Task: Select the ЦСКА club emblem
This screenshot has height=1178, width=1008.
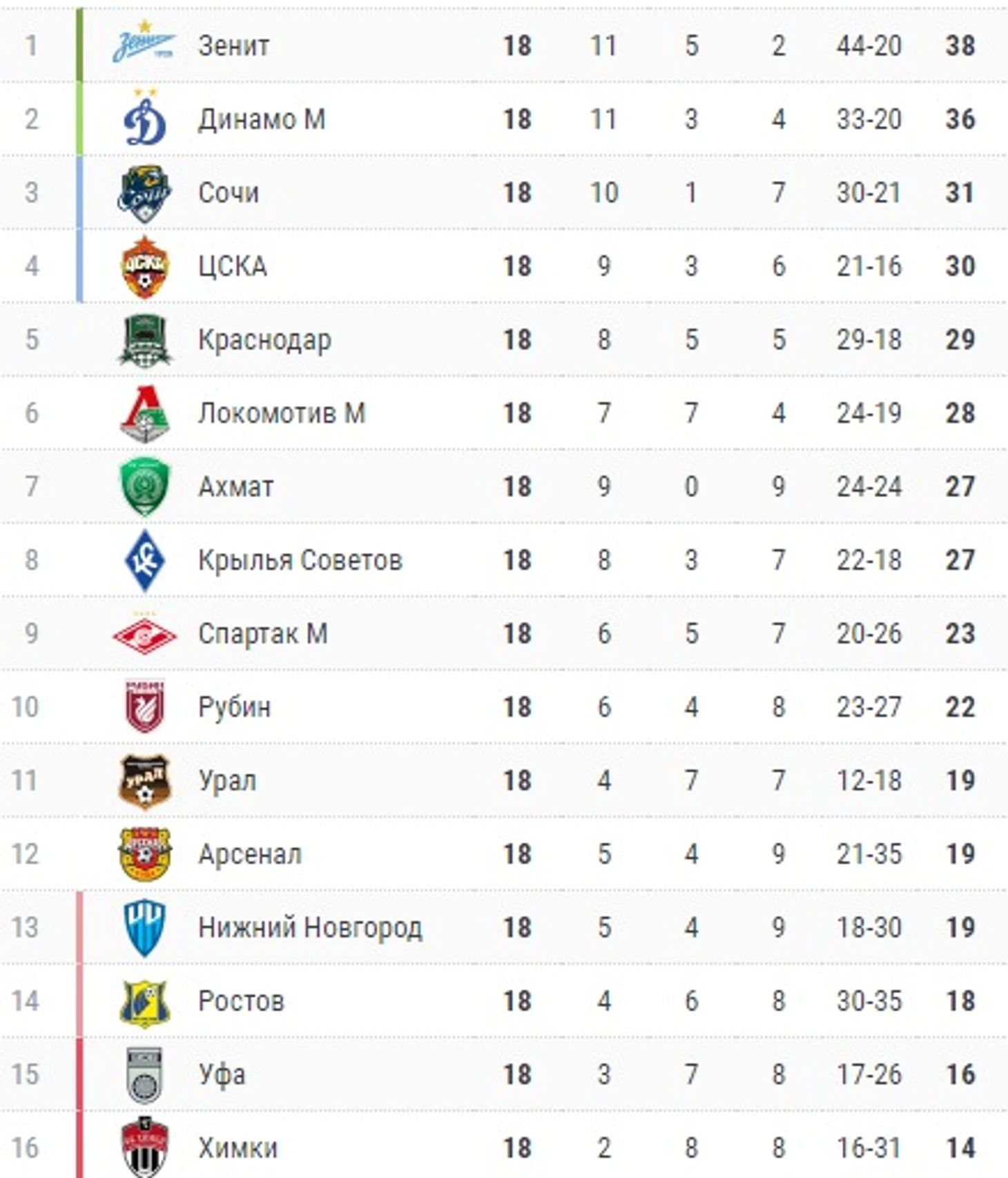Action: (144, 267)
